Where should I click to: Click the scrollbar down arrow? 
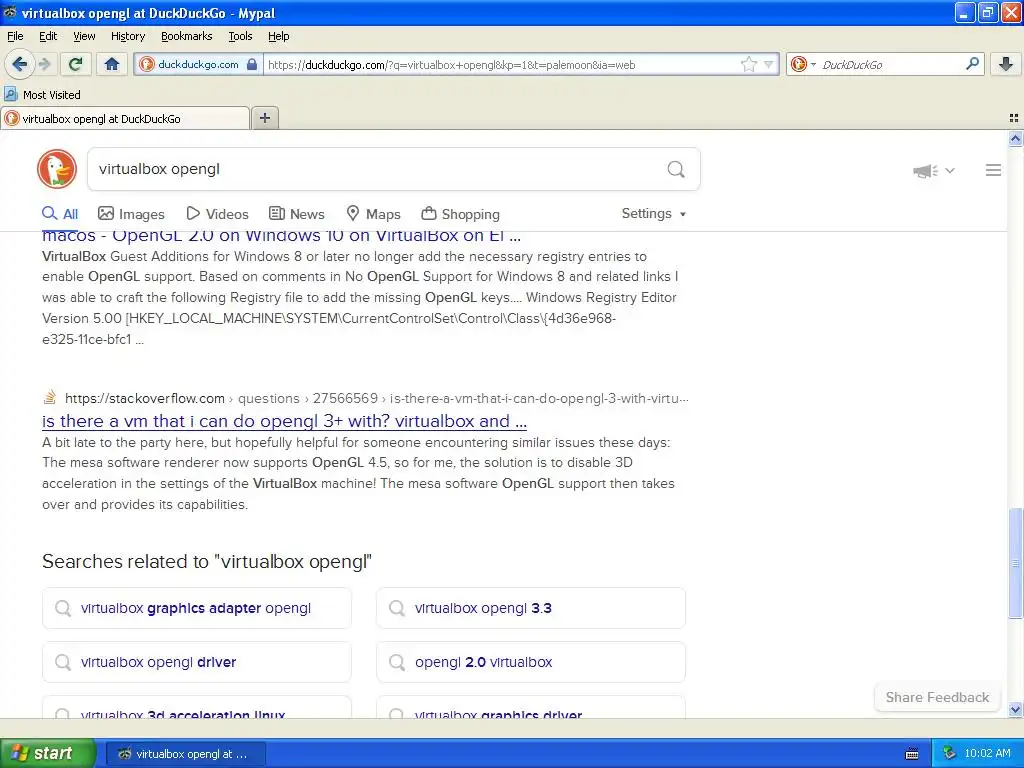pos(1015,709)
